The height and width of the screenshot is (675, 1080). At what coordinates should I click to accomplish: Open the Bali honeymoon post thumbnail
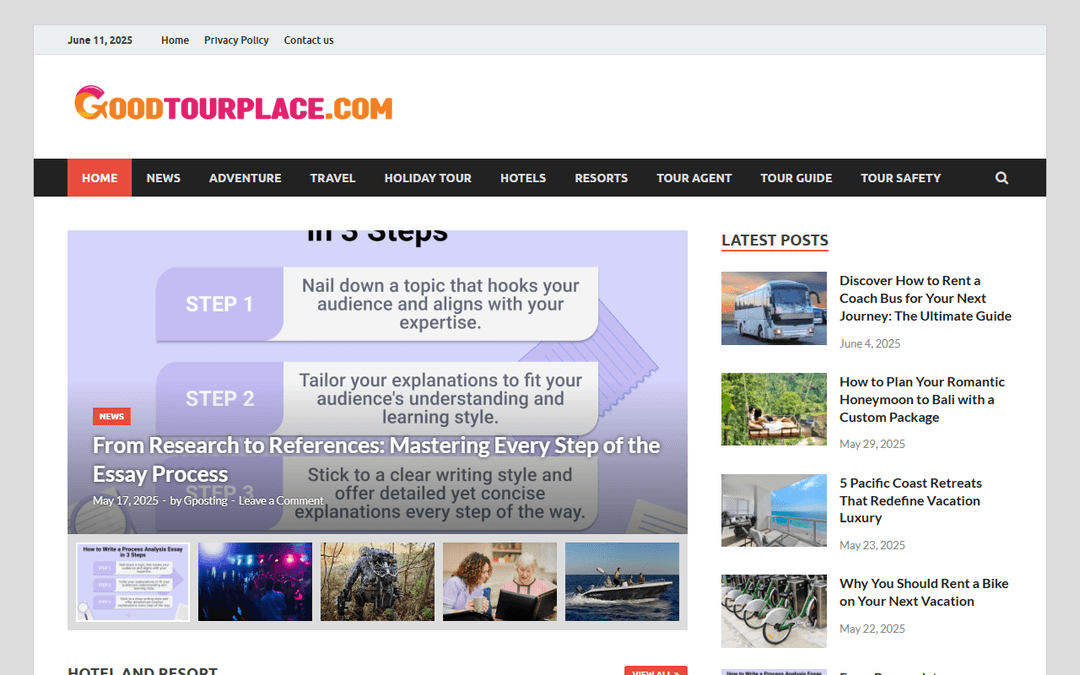tap(774, 409)
